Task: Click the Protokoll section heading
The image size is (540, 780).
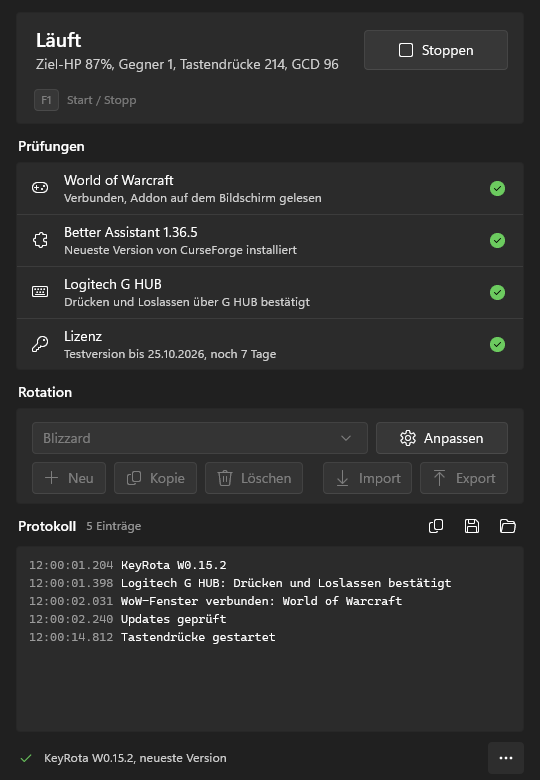Action: (47, 526)
